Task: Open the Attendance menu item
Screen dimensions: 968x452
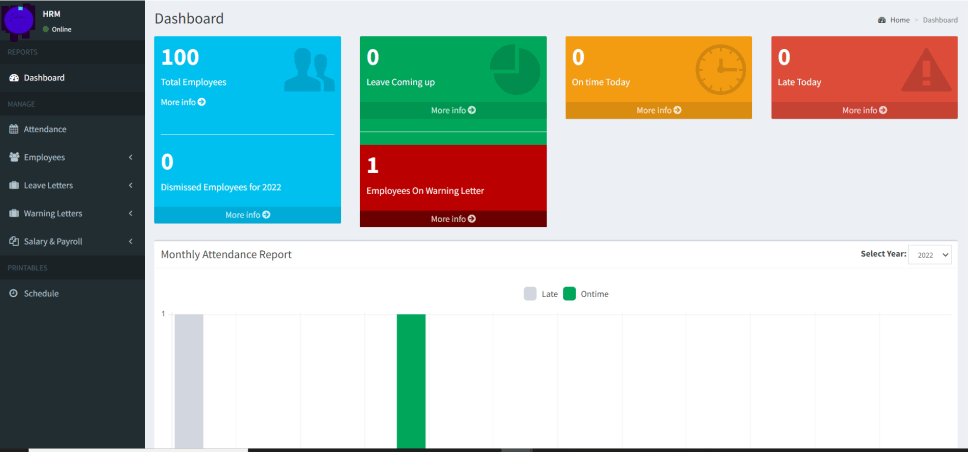Action: [x=45, y=129]
